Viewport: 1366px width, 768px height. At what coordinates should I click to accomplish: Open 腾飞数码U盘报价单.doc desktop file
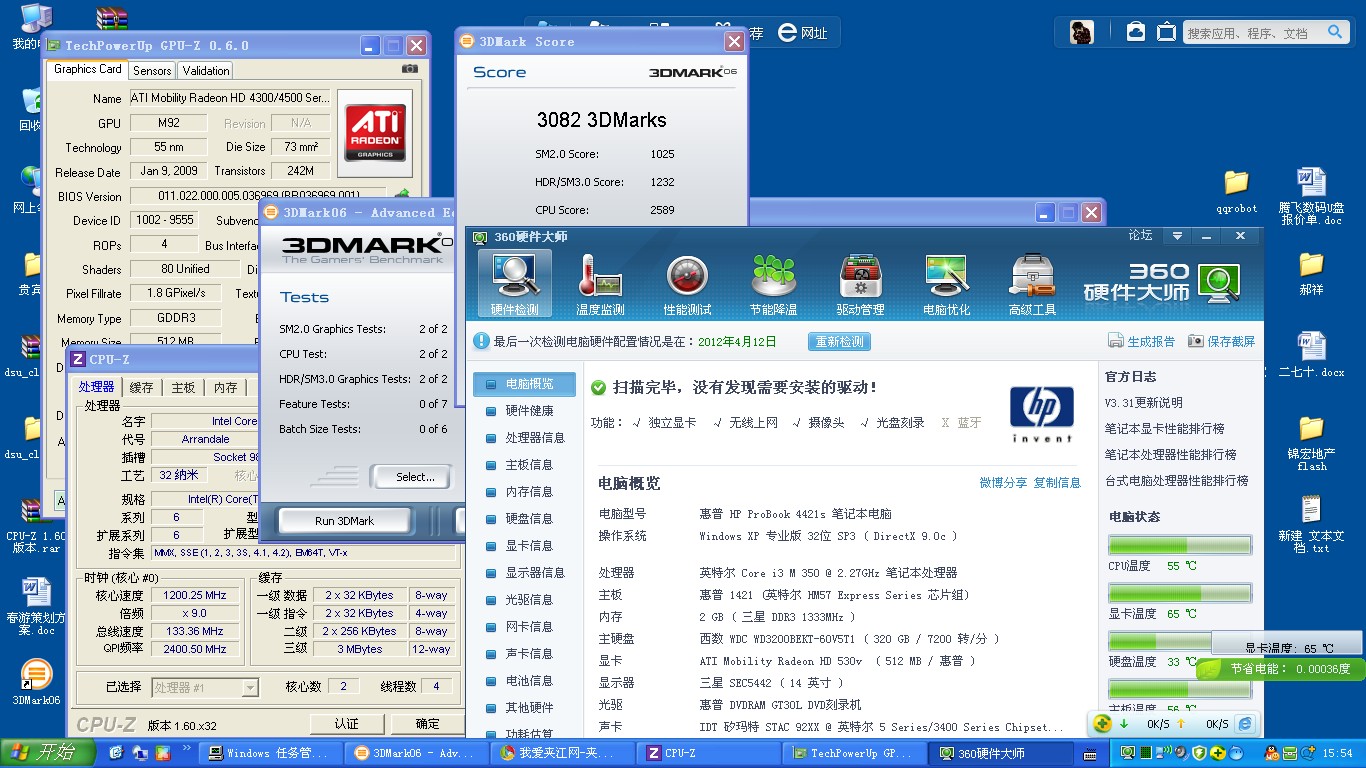pos(1311,196)
